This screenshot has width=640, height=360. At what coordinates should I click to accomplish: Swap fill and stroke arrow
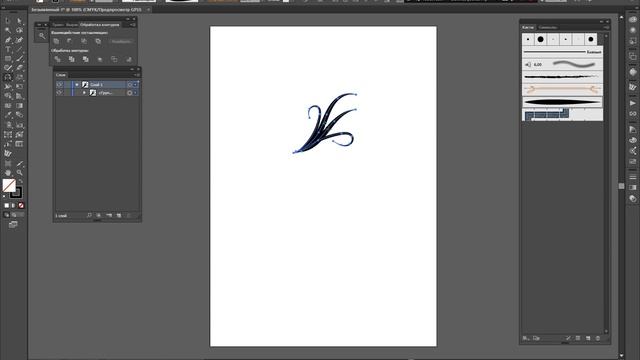click(20, 181)
